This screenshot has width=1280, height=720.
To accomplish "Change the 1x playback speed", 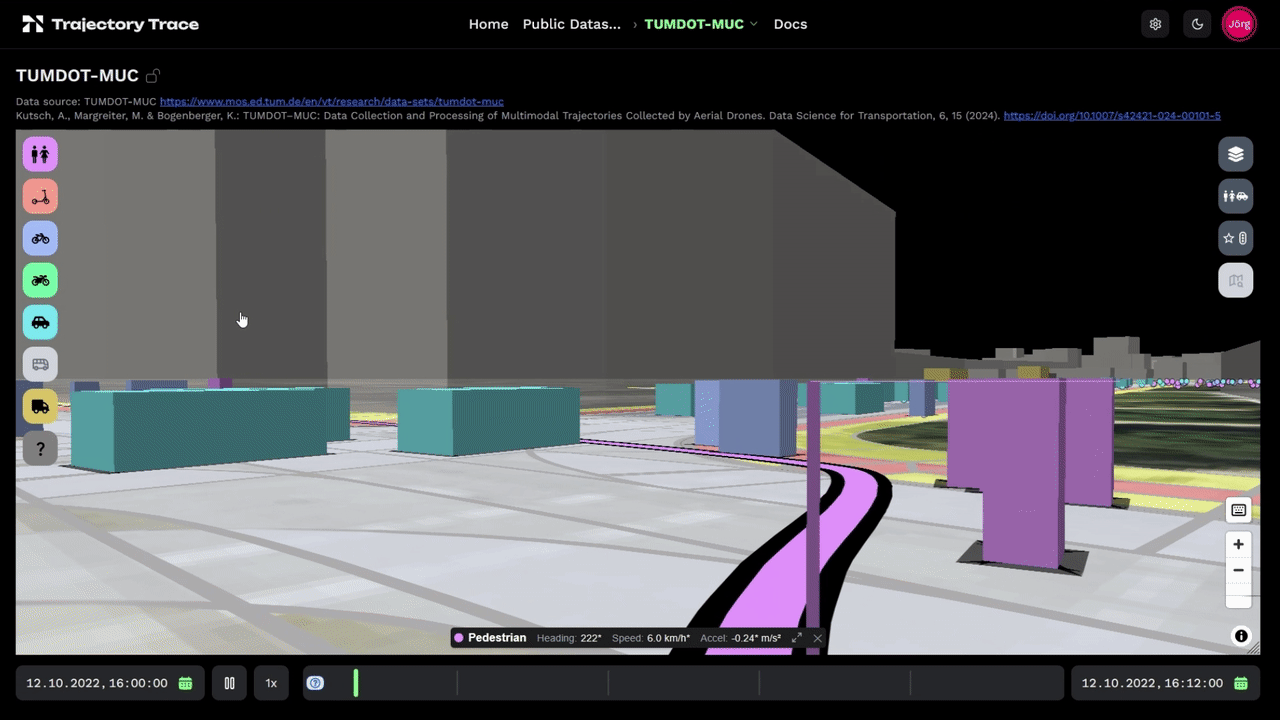I will (x=271, y=683).
